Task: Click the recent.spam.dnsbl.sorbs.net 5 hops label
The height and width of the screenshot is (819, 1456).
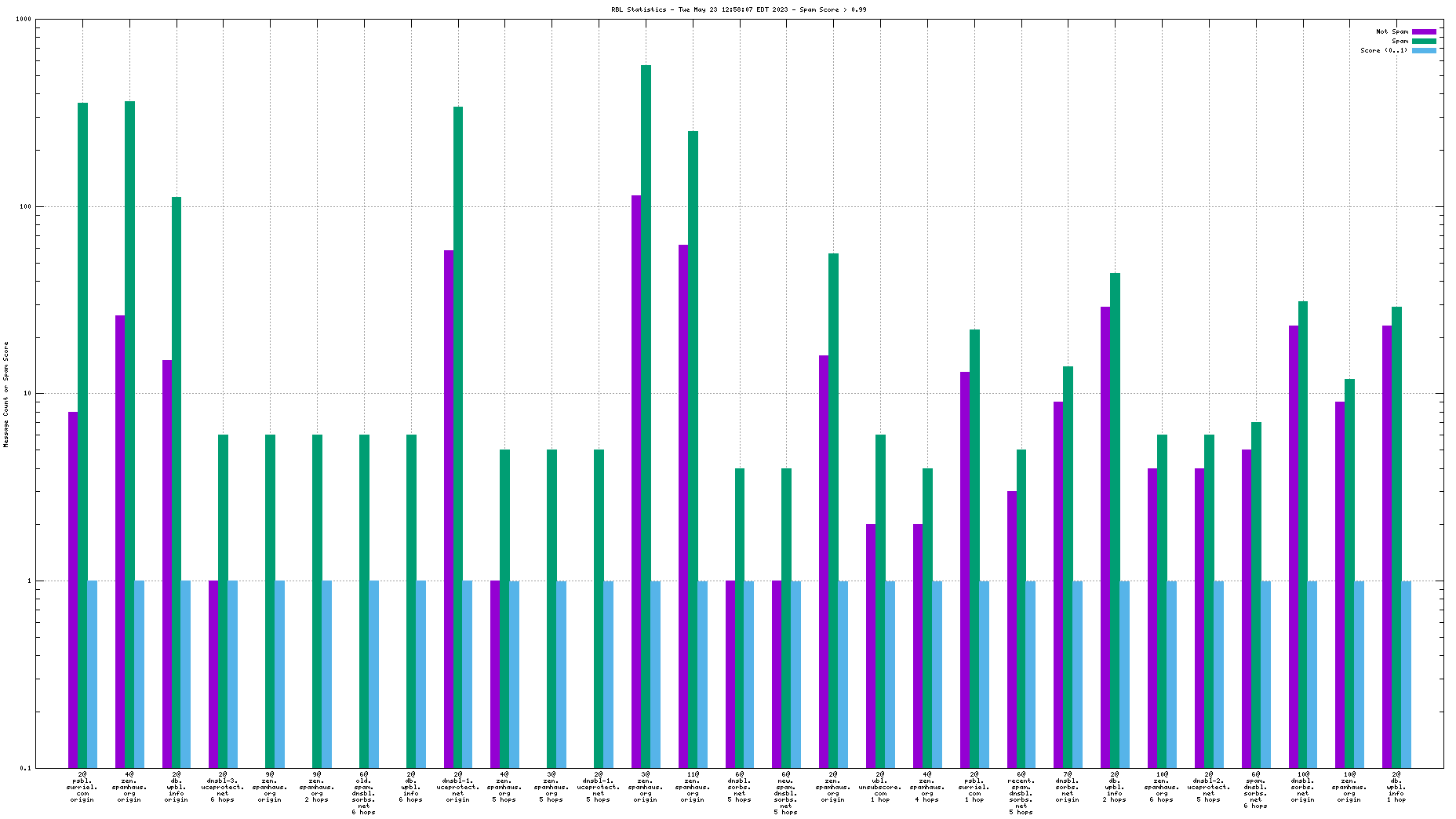Action: pos(1021,792)
